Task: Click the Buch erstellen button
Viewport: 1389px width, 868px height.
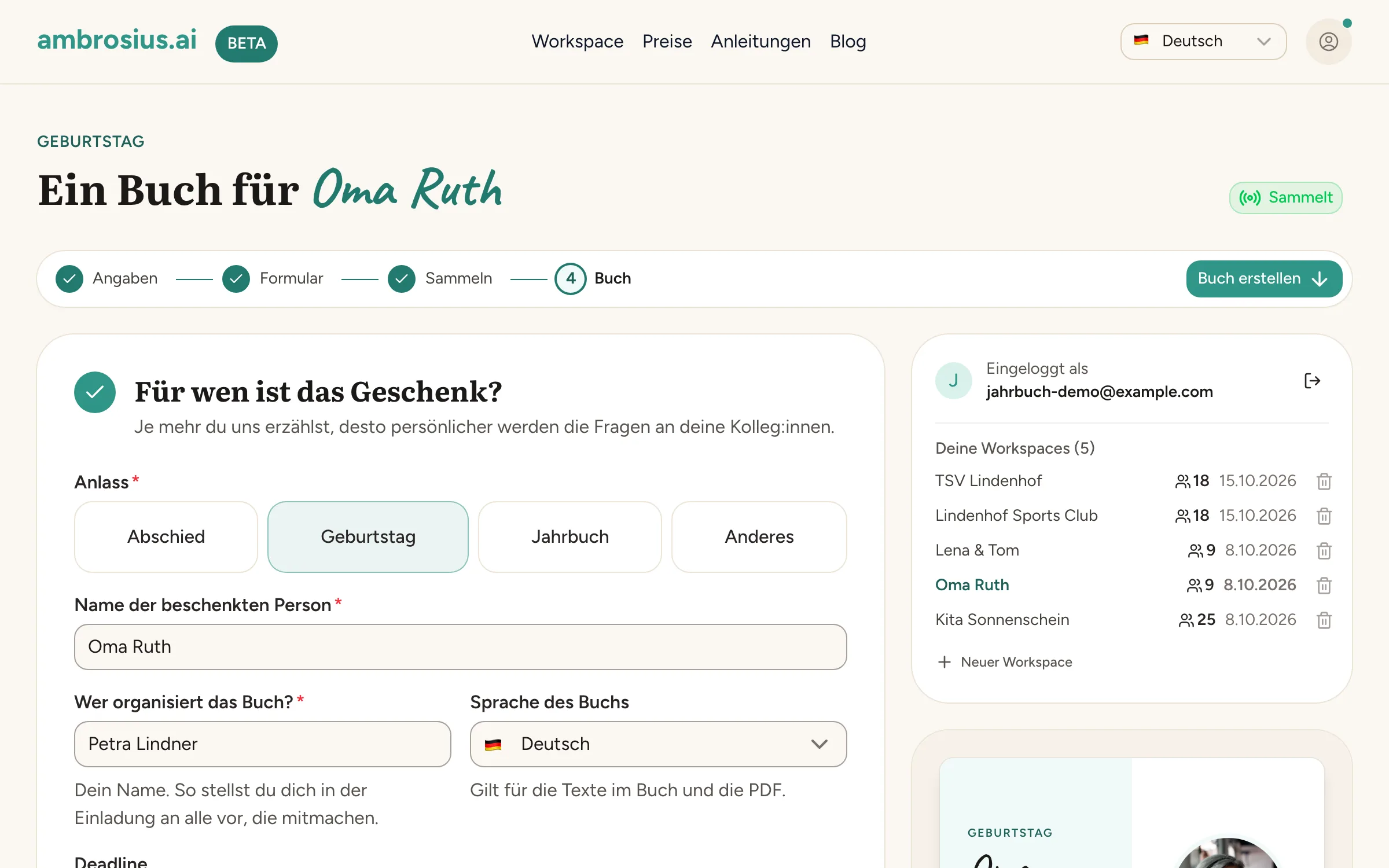Action: pyautogui.click(x=1265, y=279)
